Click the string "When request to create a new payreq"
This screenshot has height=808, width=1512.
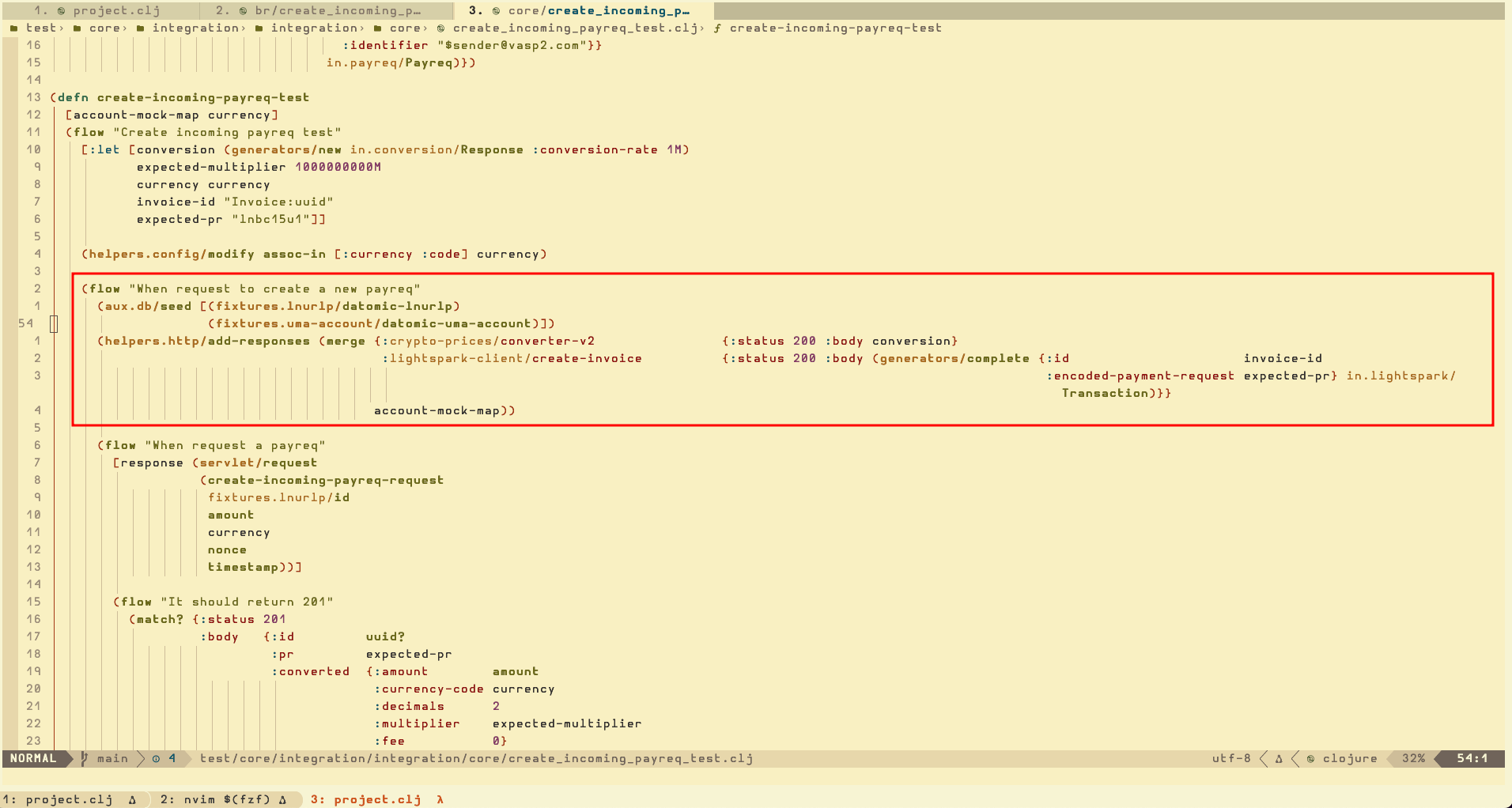click(x=274, y=289)
